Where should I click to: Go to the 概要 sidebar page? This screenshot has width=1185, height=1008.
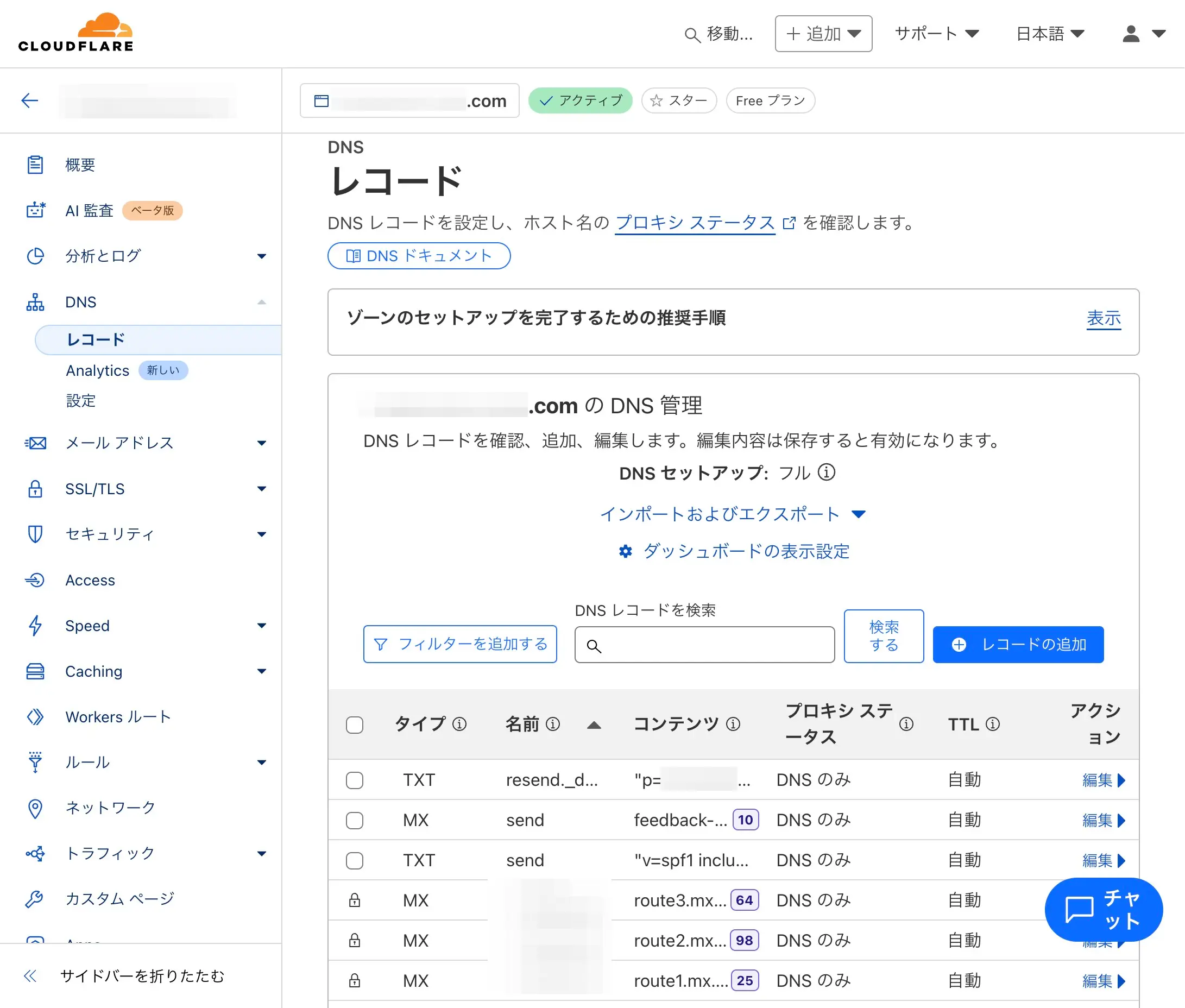pos(80,165)
